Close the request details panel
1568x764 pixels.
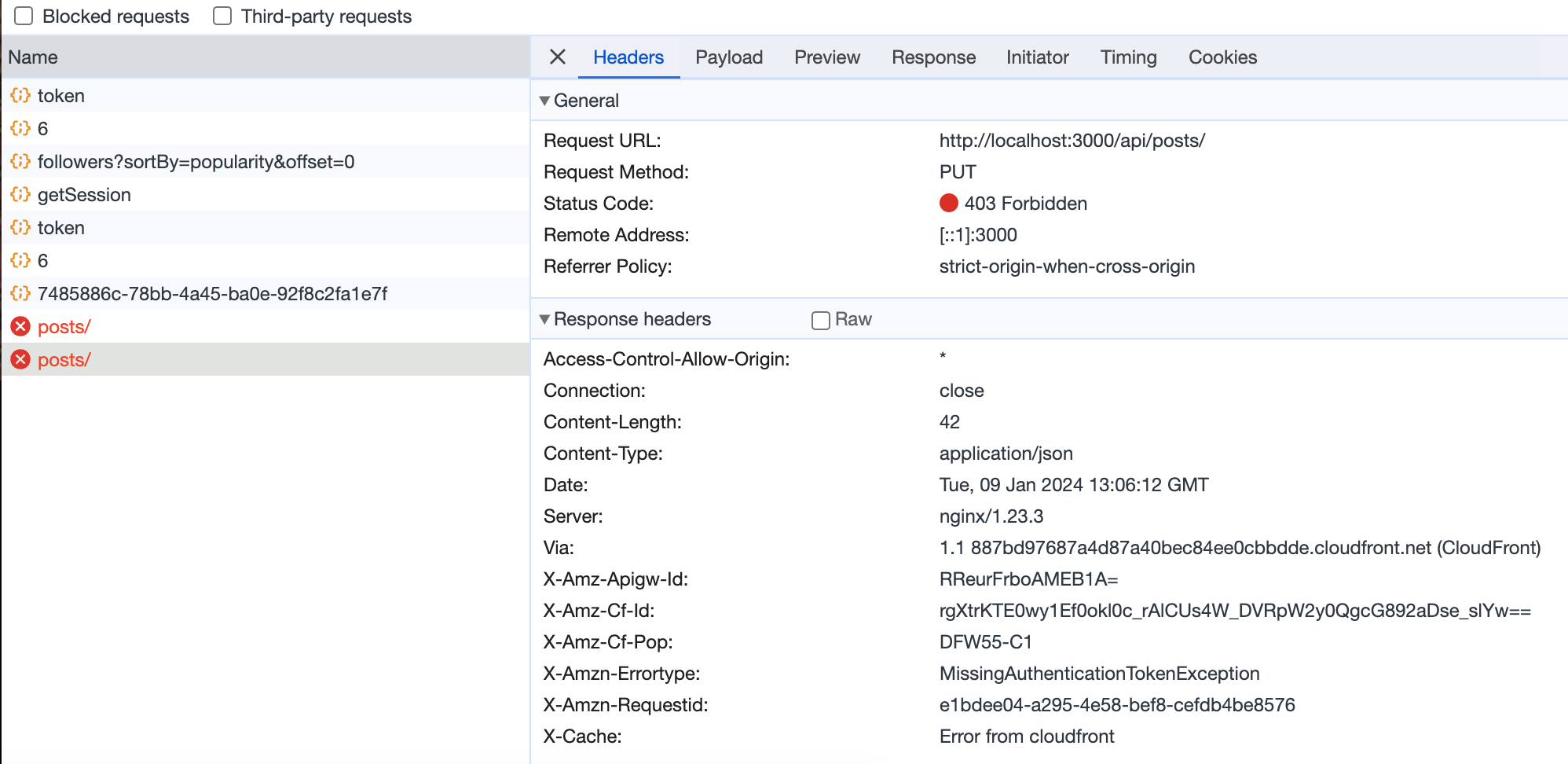click(x=558, y=57)
